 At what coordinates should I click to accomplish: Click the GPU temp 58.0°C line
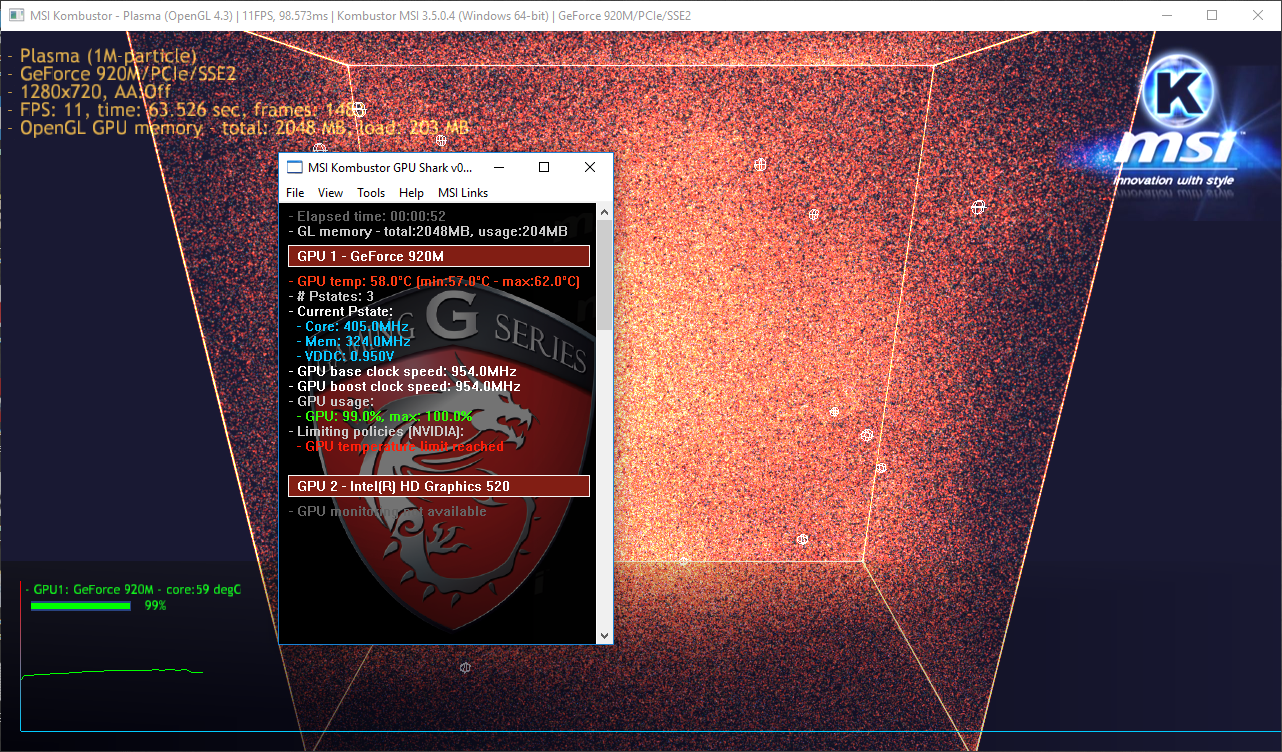[435, 282]
